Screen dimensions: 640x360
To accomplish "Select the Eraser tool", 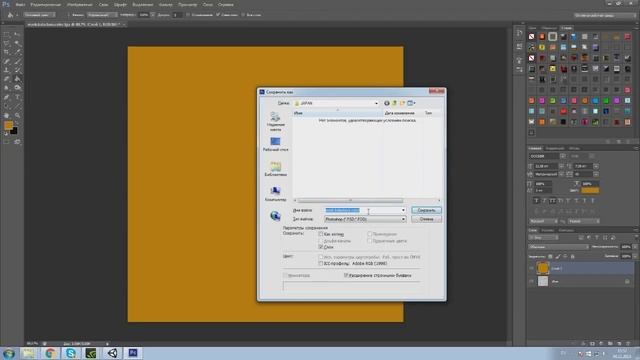I will [7, 79].
